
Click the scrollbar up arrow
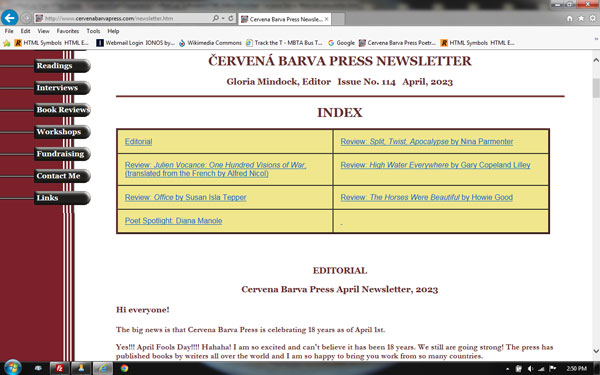[x=596, y=60]
